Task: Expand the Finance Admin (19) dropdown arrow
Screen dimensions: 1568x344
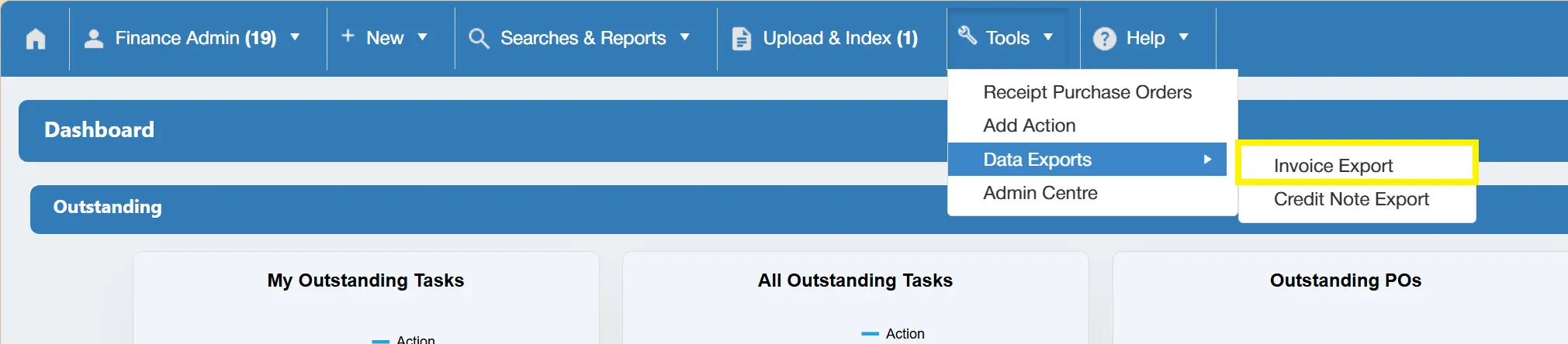Action: (295, 37)
